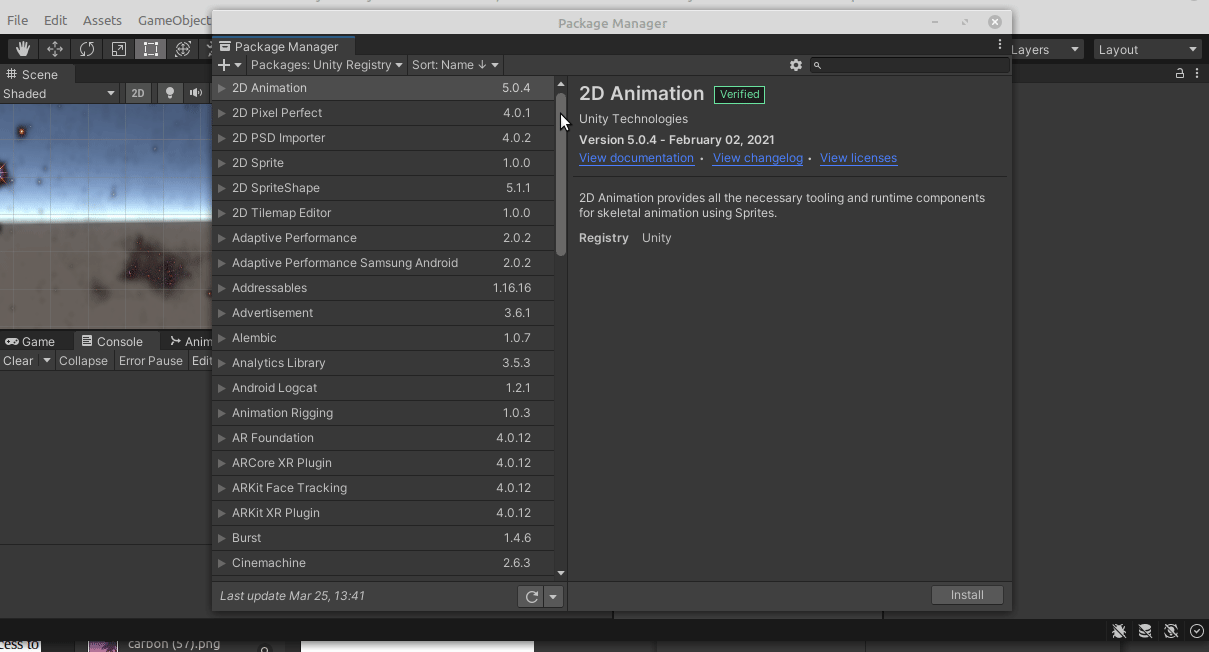The width and height of the screenshot is (1209, 652).
Task: Open the Layers dropdown
Action: pos(1045,49)
